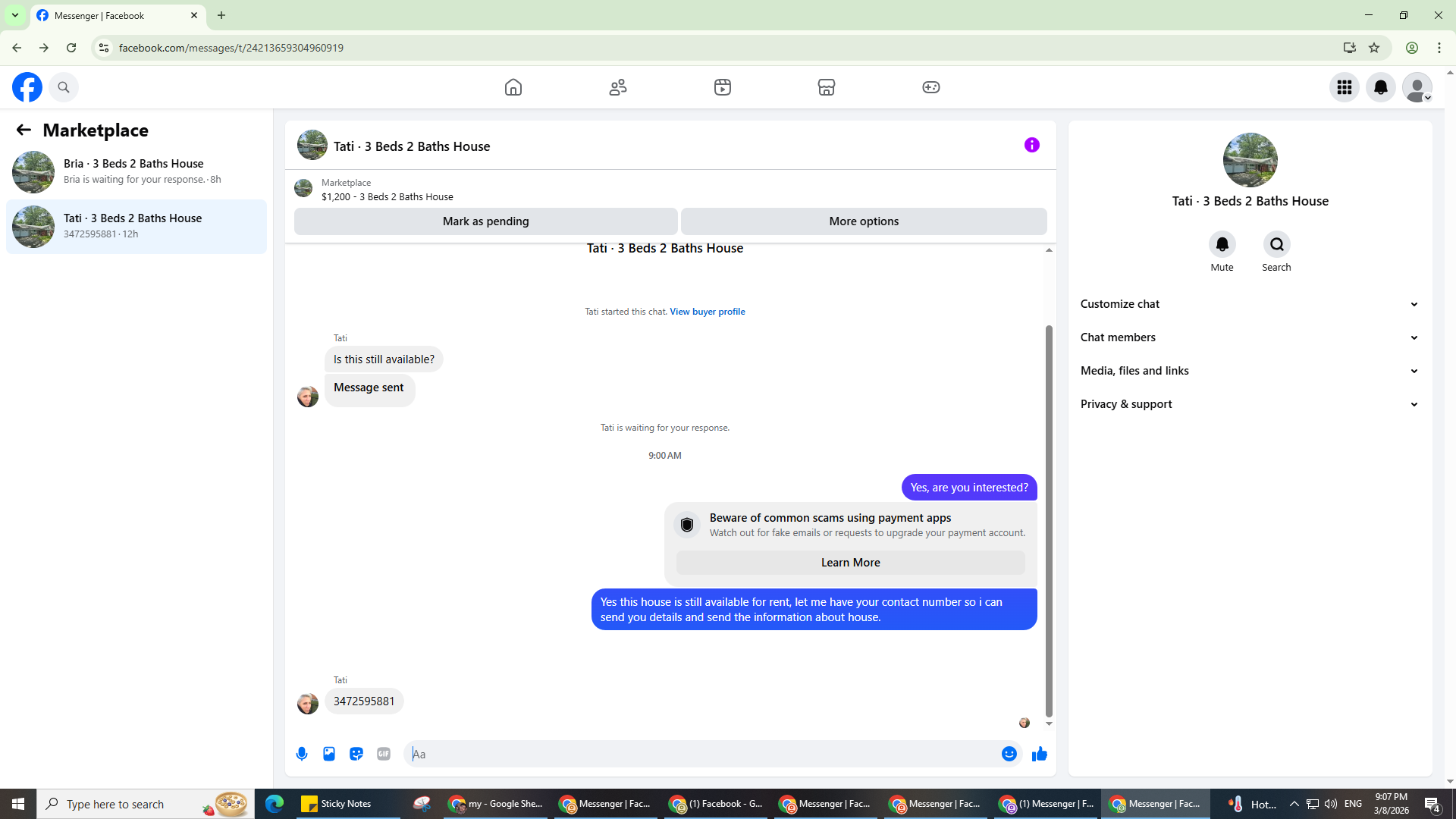
Task: Open the GIF picker icon
Action: pos(384,754)
